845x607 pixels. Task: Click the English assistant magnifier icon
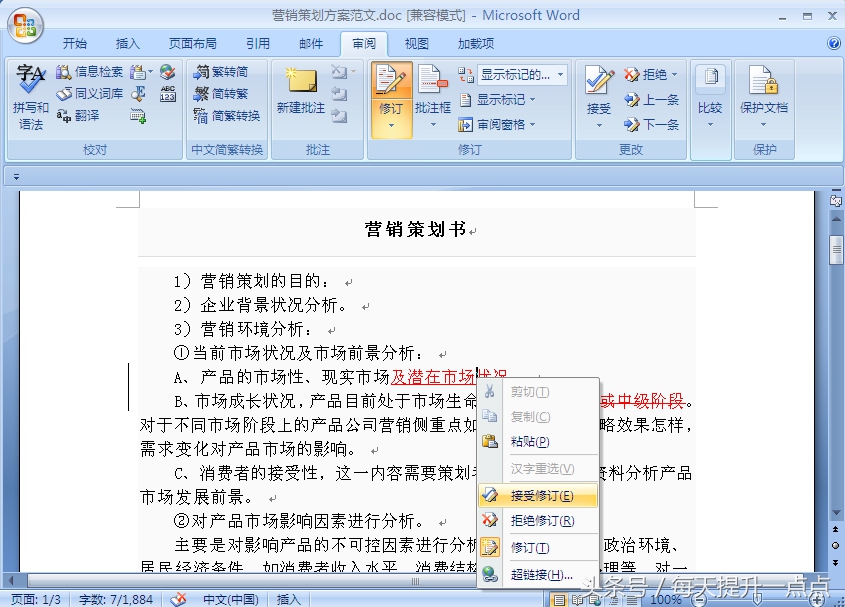138,94
